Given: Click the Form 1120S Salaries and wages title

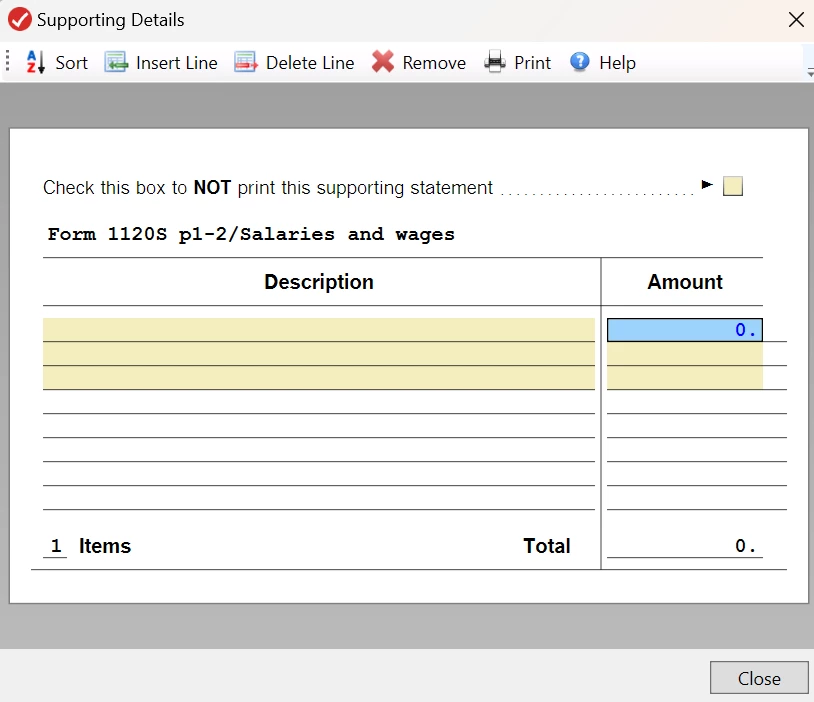Looking at the screenshot, I should 251,234.
